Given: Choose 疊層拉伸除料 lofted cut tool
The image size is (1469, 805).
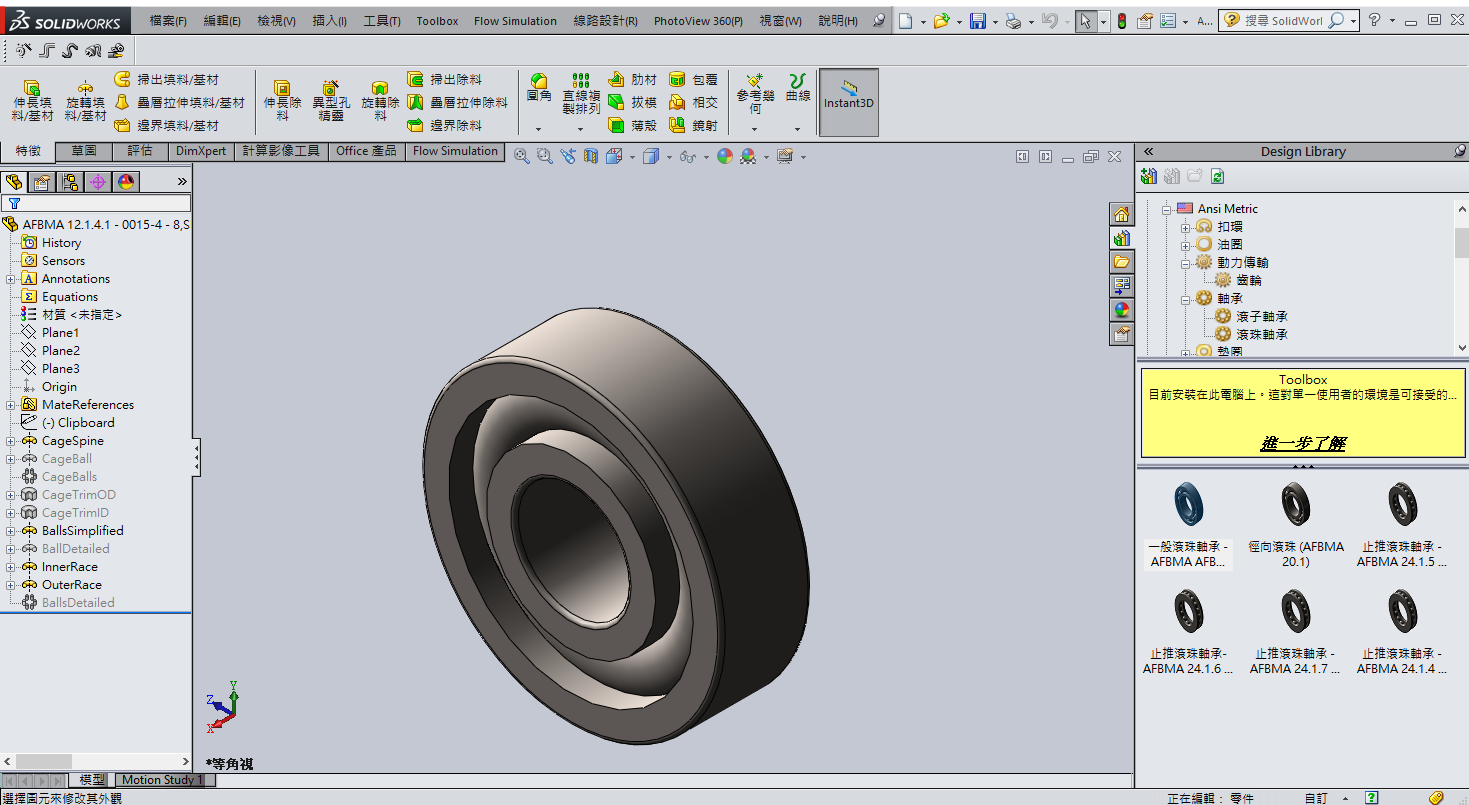Looking at the screenshot, I should tap(458, 102).
